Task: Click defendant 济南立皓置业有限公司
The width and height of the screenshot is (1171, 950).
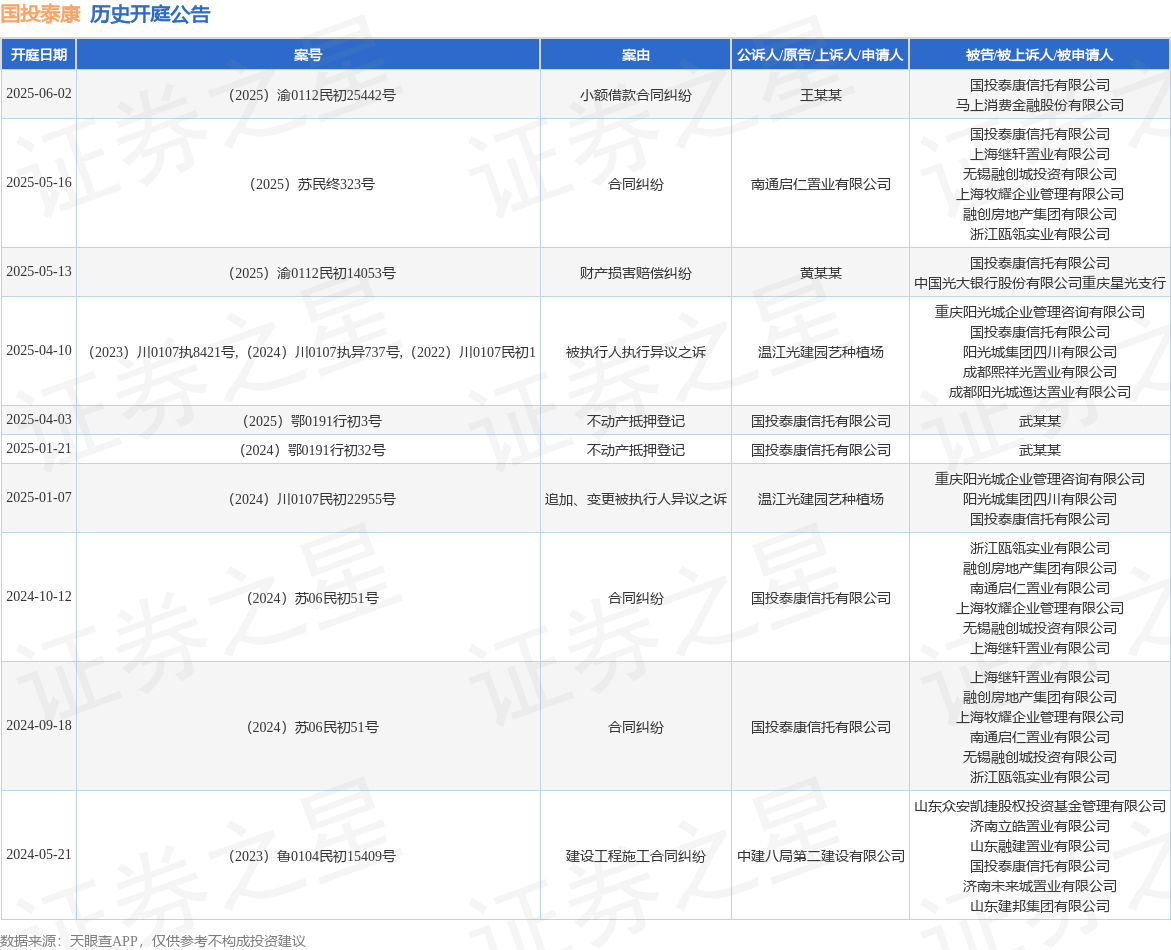Action: point(1040,826)
